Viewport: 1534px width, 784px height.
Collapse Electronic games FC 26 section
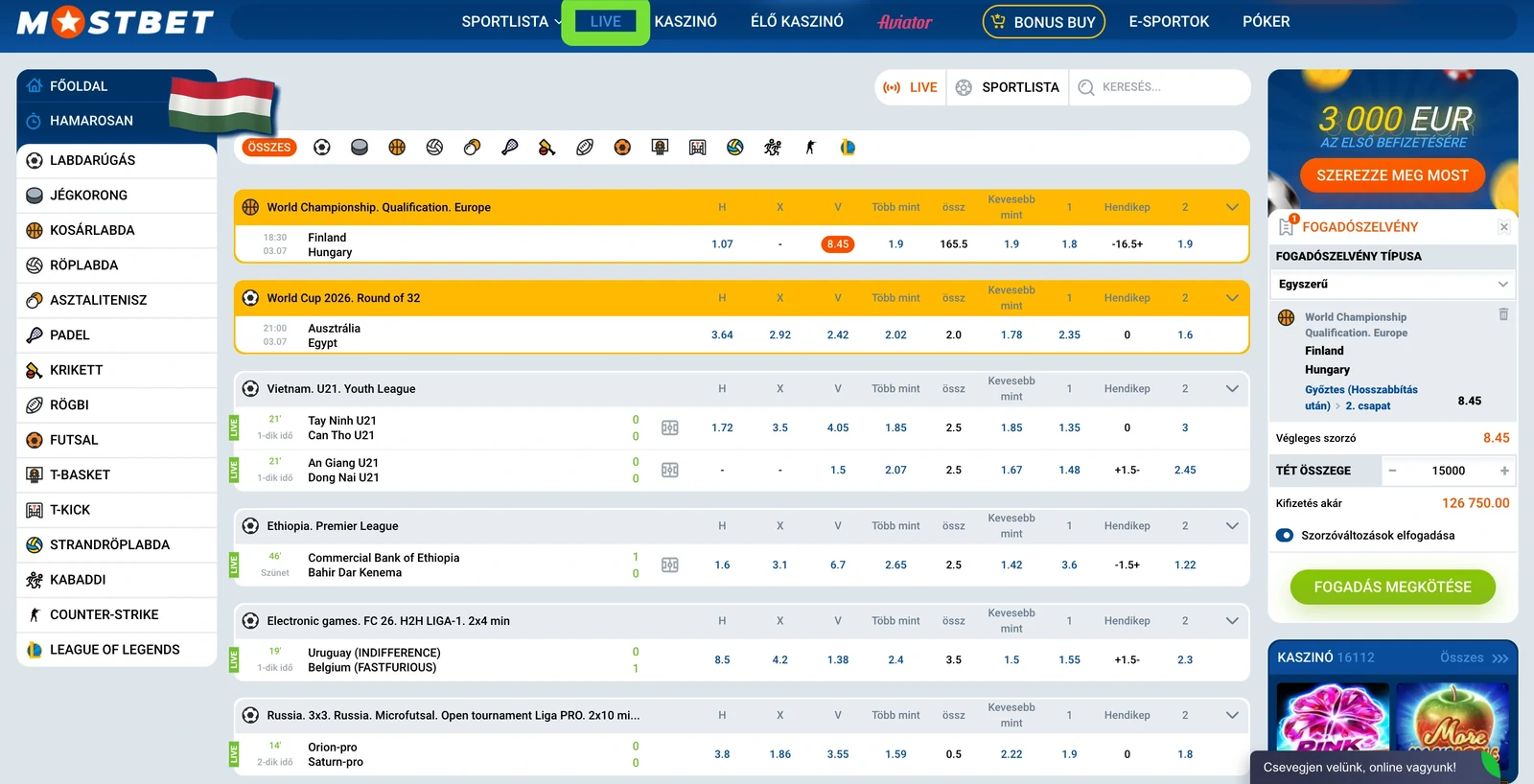[x=1232, y=621]
